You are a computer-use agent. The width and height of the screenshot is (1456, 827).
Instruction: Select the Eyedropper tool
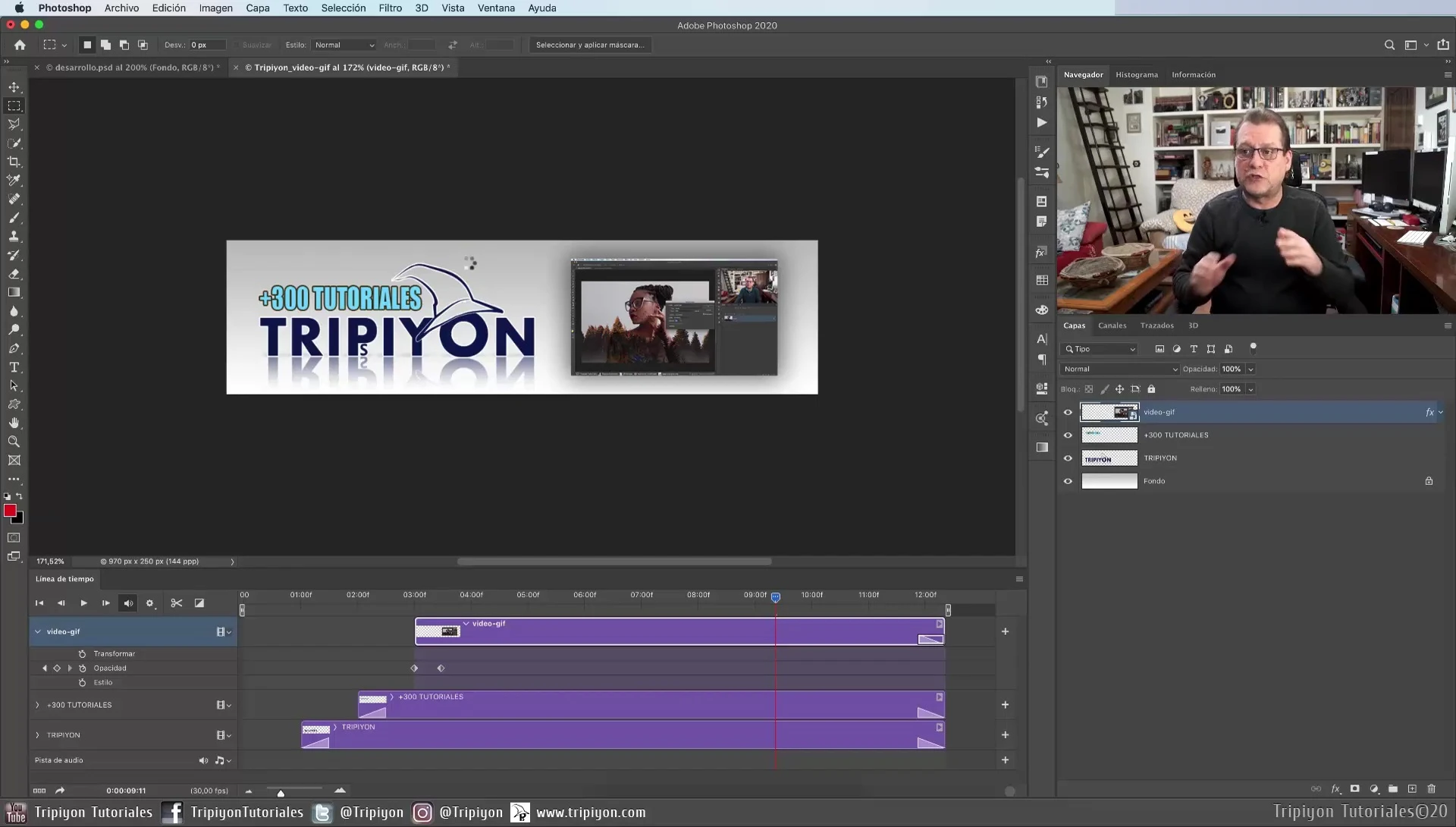coord(14,181)
